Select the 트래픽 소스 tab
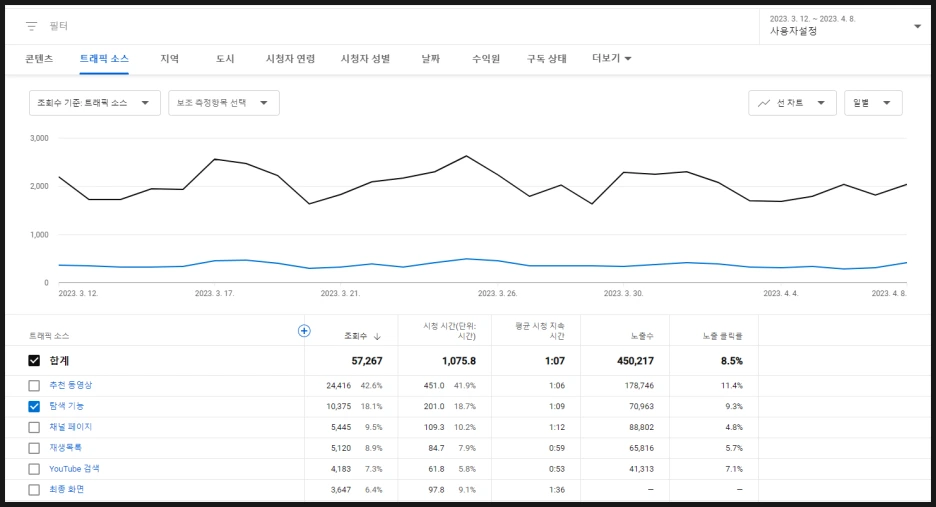The height and width of the screenshot is (507, 936). coord(104,59)
